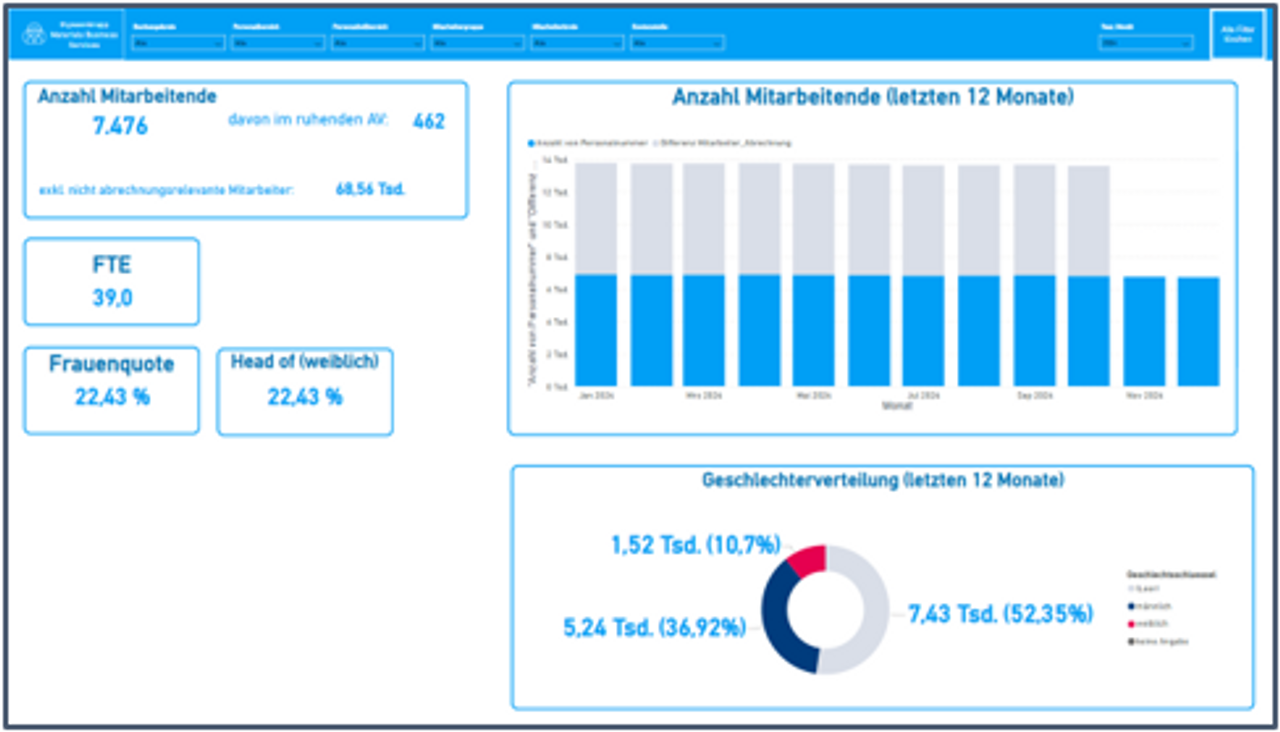Open the Year Month dropdown

click(x=1145, y=43)
